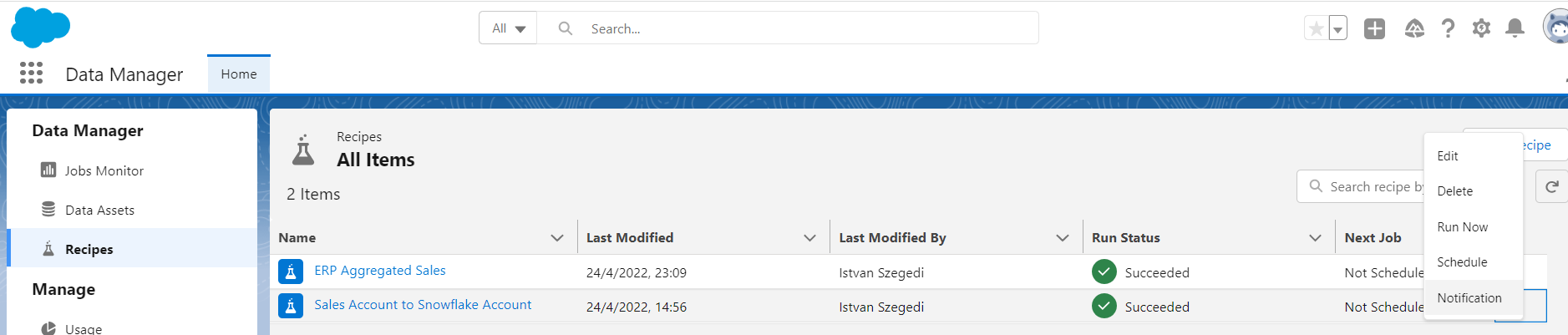Open Sales Account to Snowflake Account recipe
The image size is (1568, 335).
(423, 305)
